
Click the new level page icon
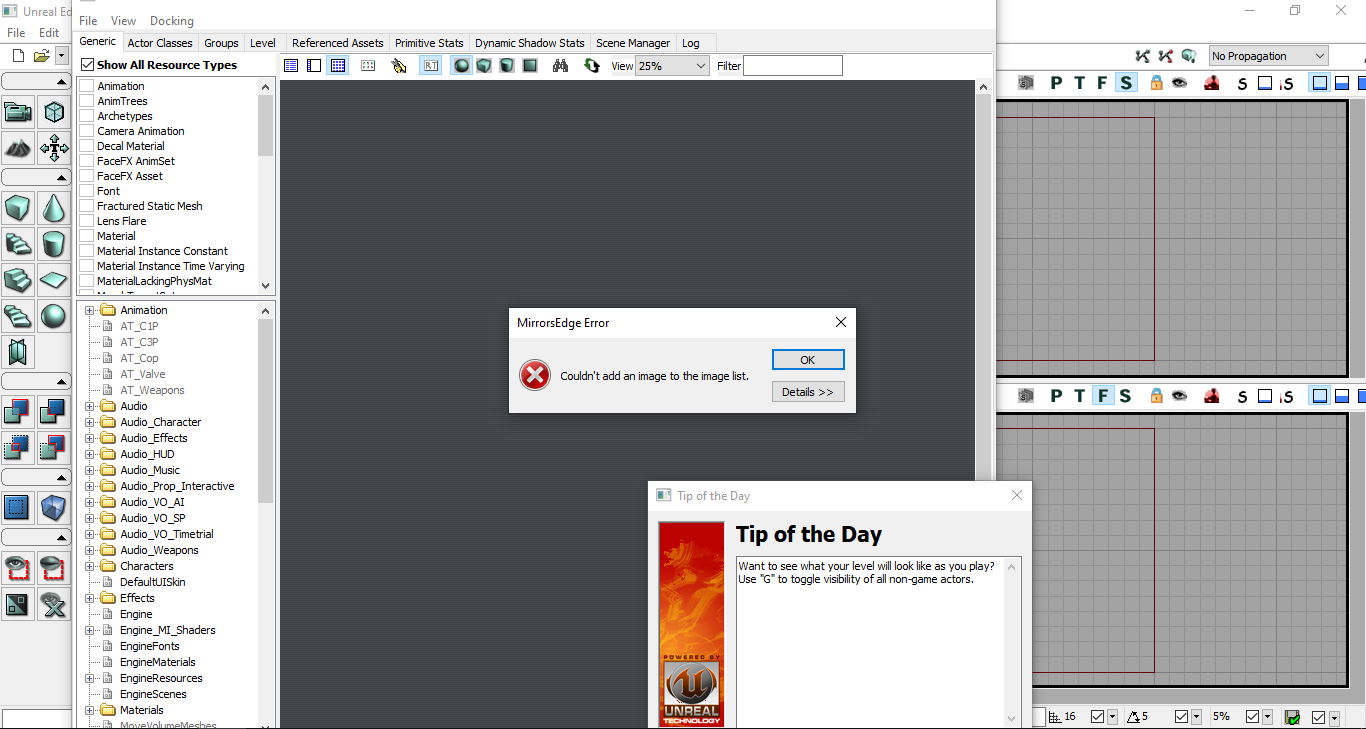[x=16, y=56]
